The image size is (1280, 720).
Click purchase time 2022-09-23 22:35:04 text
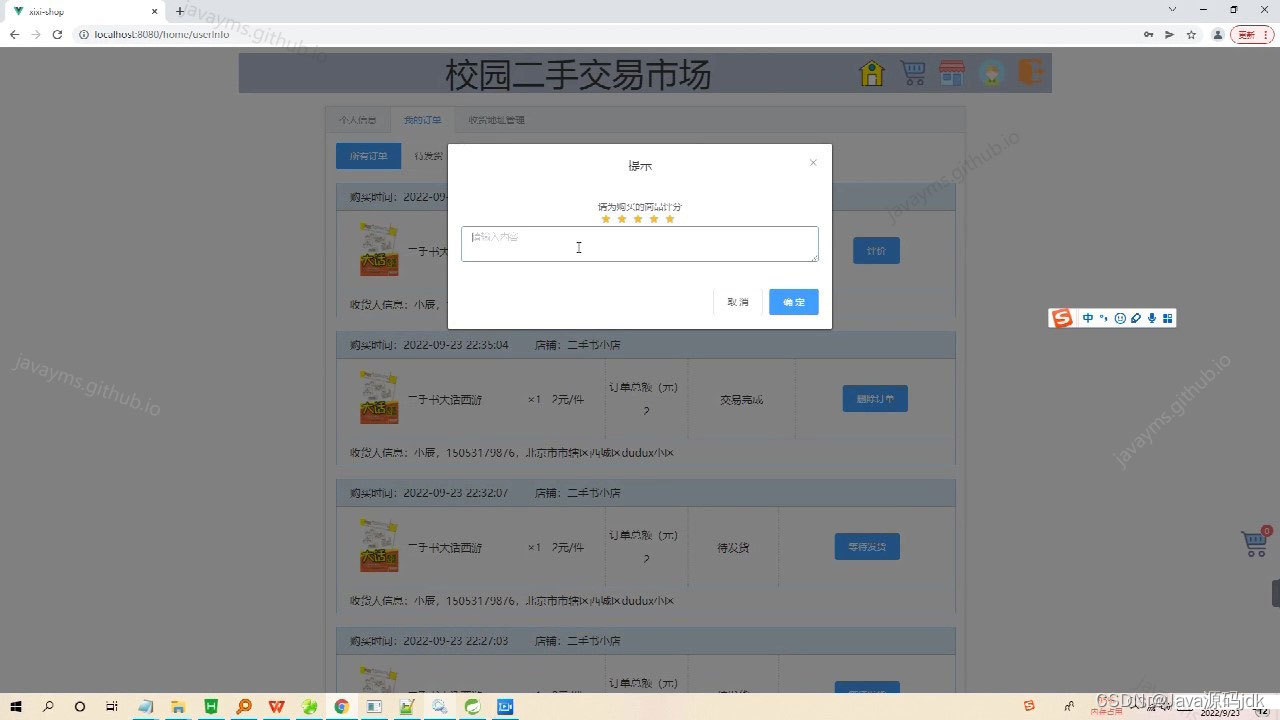coord(456,345)
